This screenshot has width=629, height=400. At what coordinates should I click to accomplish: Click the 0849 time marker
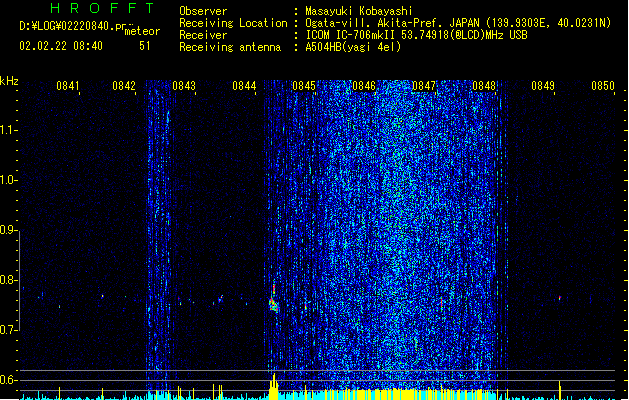click(543, 86)
